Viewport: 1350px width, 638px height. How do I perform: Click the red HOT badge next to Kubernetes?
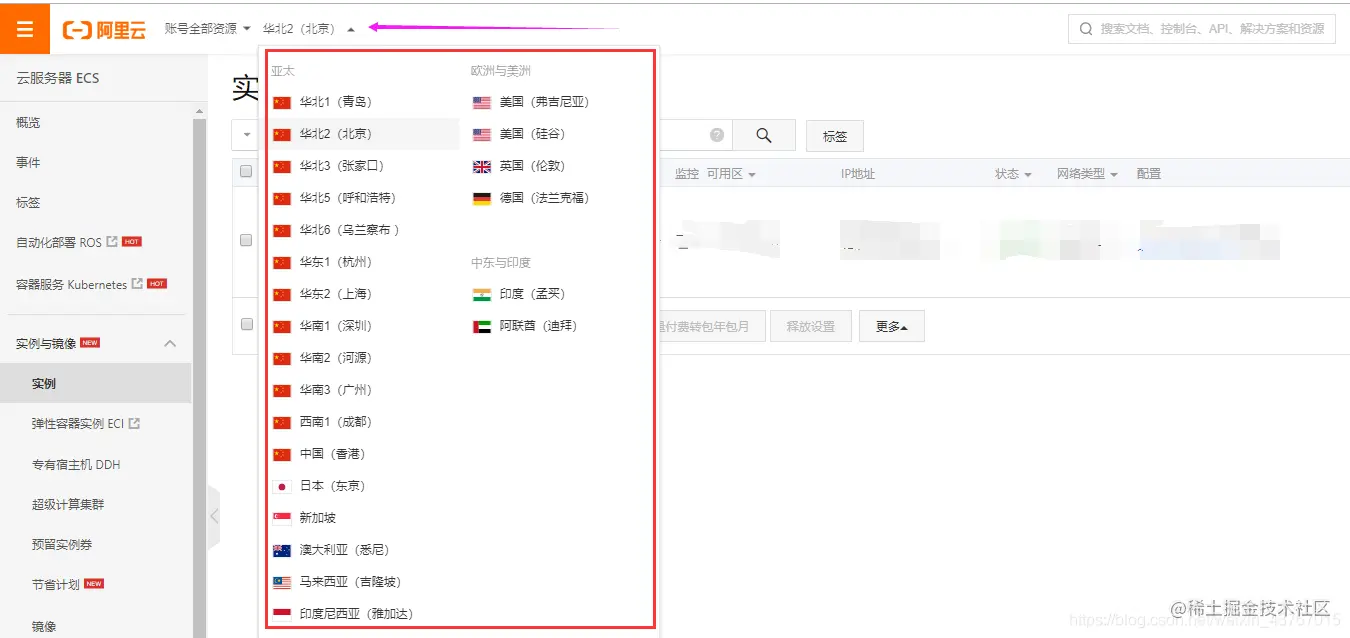tap(157, 284)
